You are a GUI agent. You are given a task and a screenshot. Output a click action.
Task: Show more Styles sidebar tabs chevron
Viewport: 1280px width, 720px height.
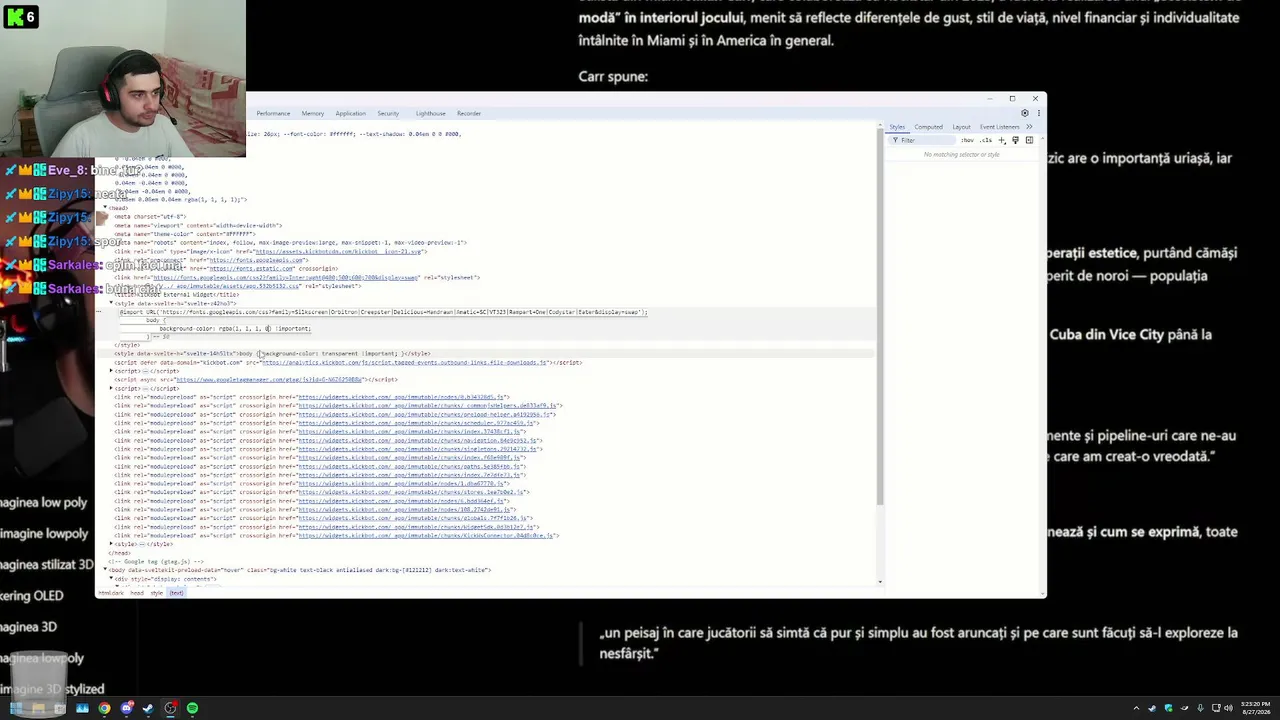click(1029, 127)
